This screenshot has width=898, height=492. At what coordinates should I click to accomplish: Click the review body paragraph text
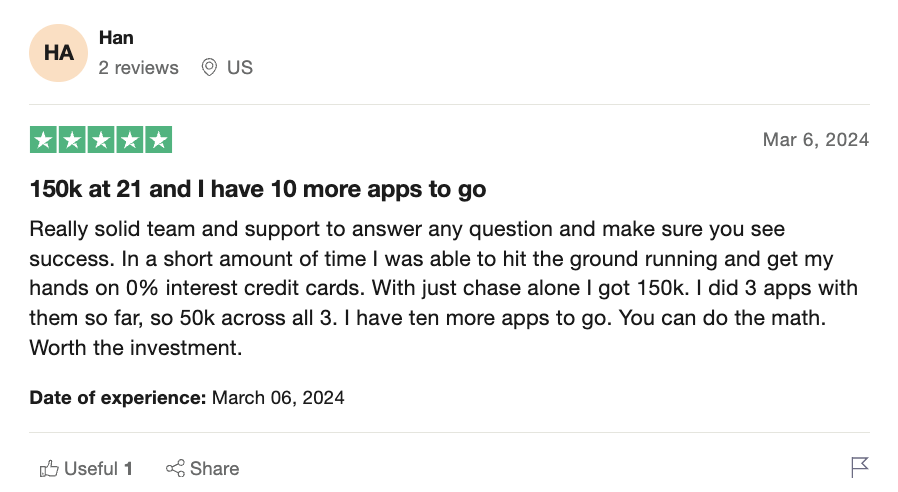(440, 288)
